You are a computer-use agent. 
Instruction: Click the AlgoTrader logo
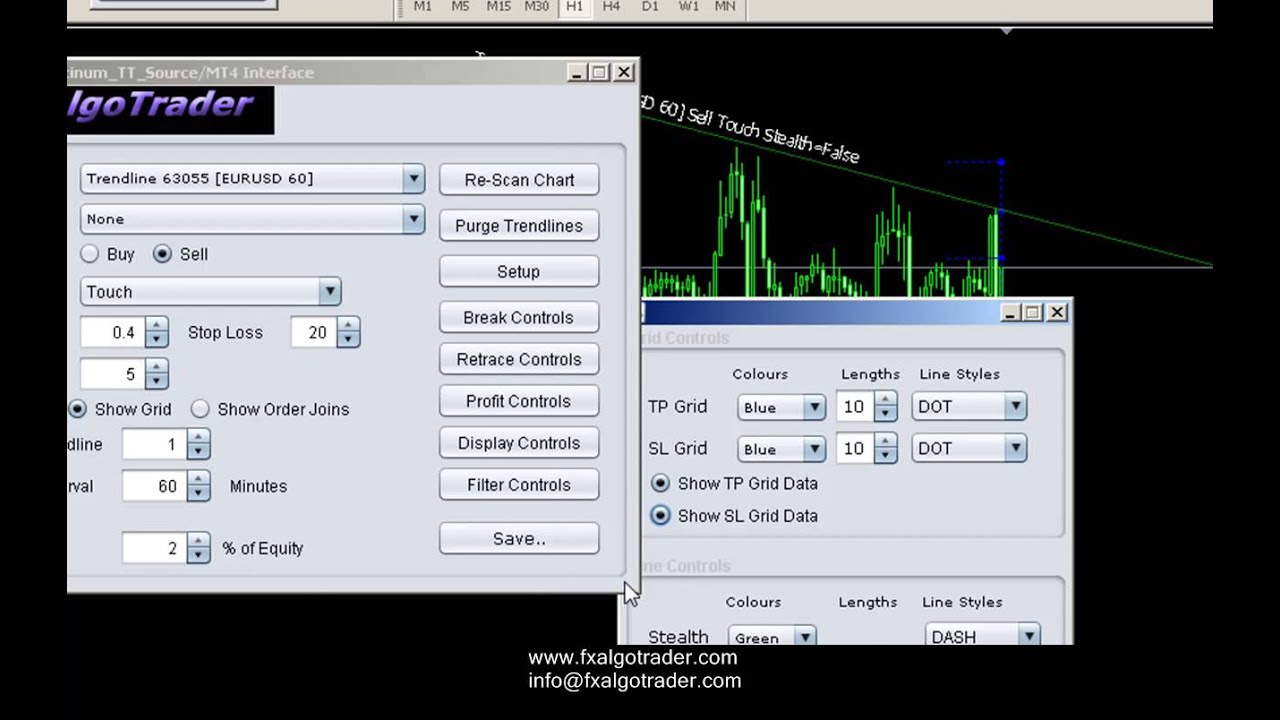pyautogui.click(x=170, y=108)
